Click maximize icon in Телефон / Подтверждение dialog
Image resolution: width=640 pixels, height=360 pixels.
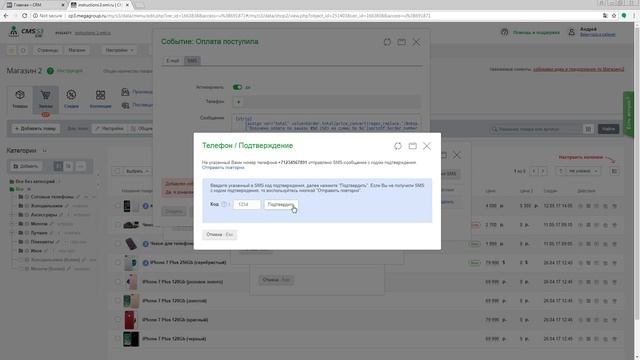pyautogui.click(x=413, y=146)
